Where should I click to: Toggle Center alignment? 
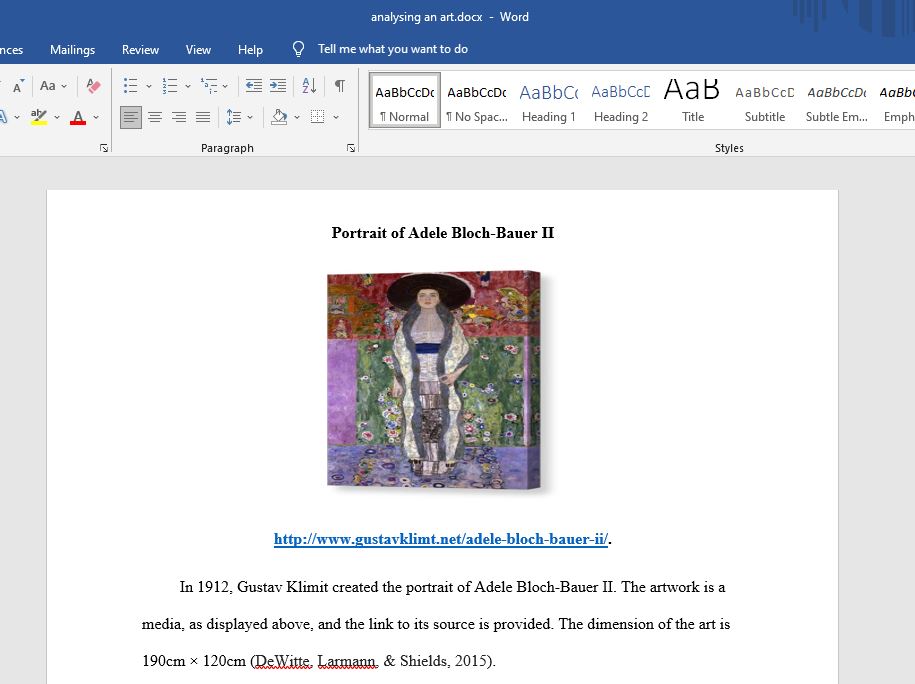[x=155, y=117]
